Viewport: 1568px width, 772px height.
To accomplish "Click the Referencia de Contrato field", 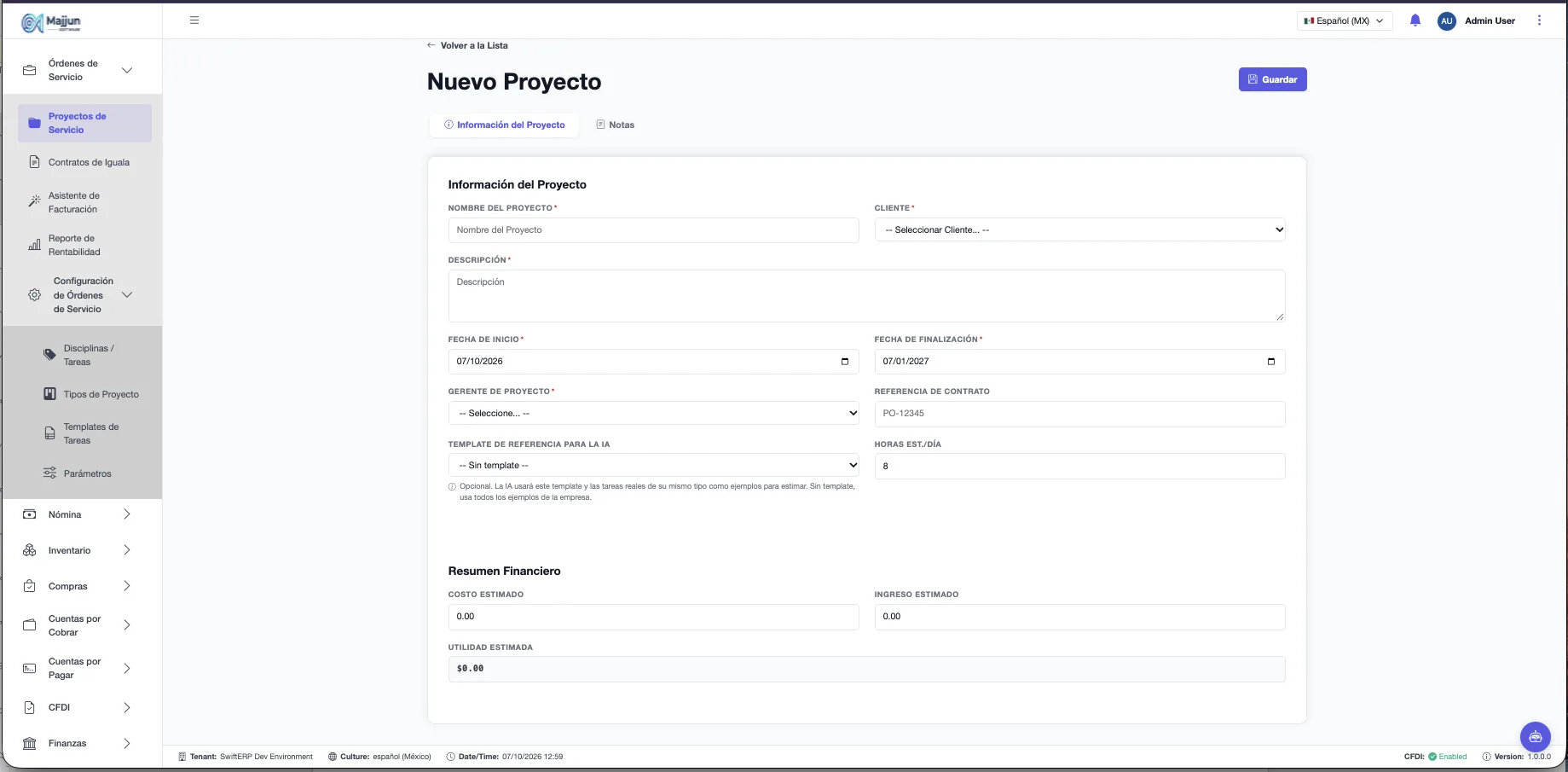I will (1079, 414).
